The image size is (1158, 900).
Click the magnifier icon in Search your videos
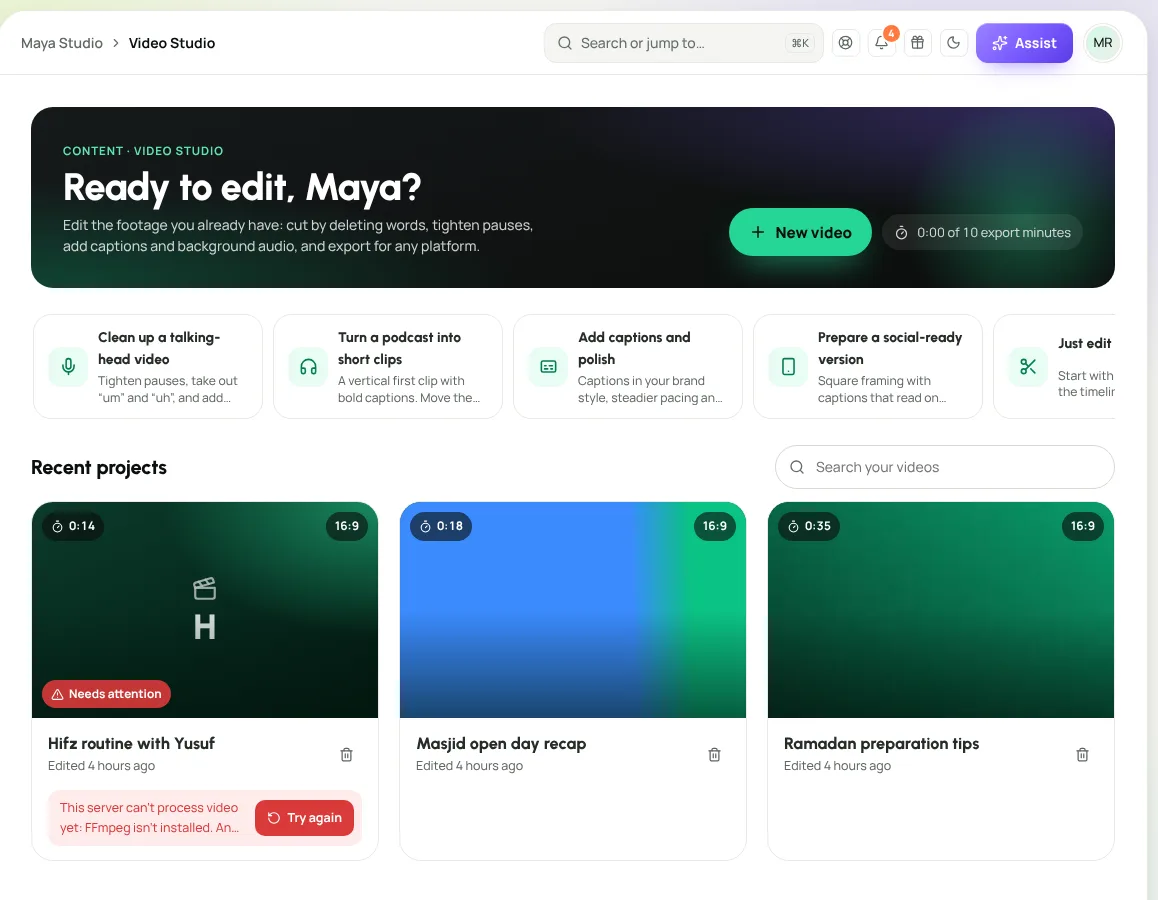point(797,467)
